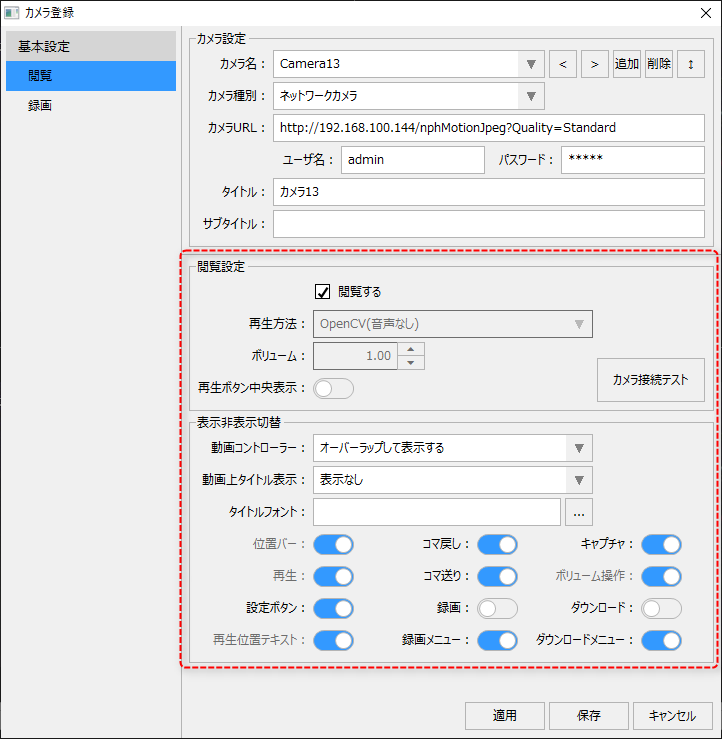Image resolution: width=722 pixels, height=739 pixels.
Task: Click 追加 to add a camera
Action: [x=627, y=64]
